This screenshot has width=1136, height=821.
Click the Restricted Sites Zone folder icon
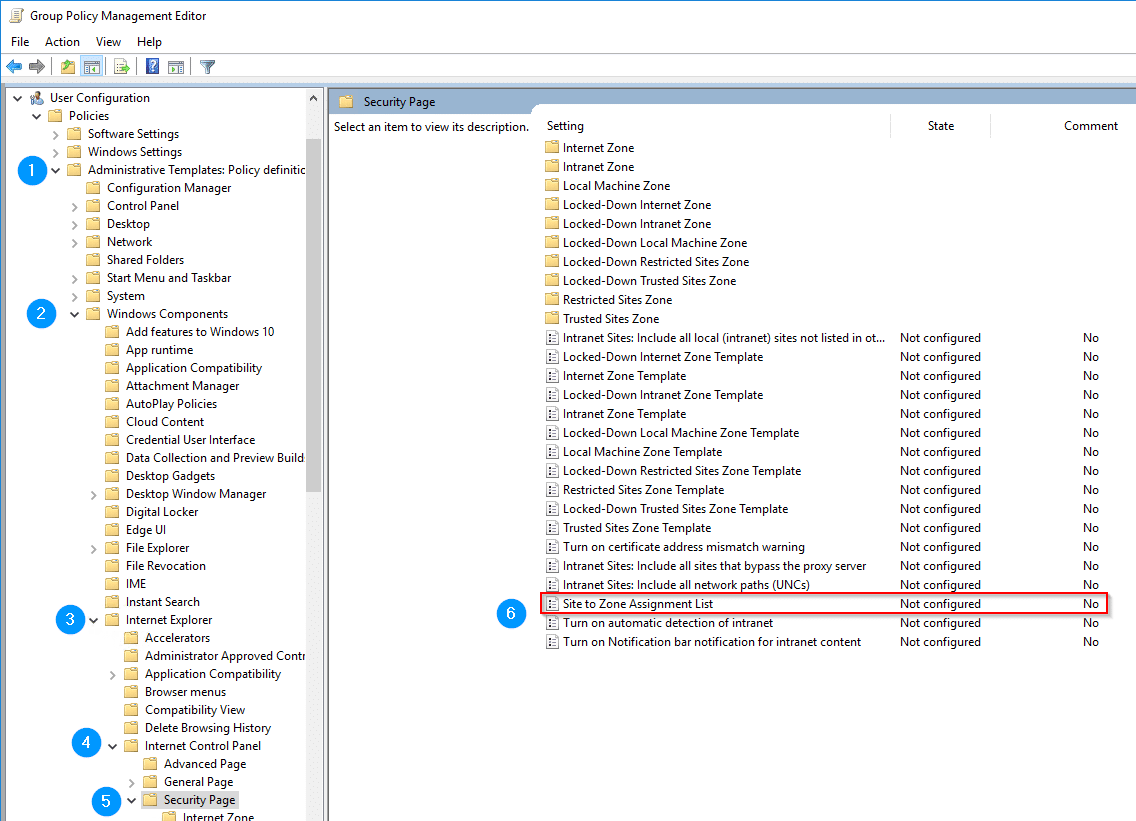552,299
